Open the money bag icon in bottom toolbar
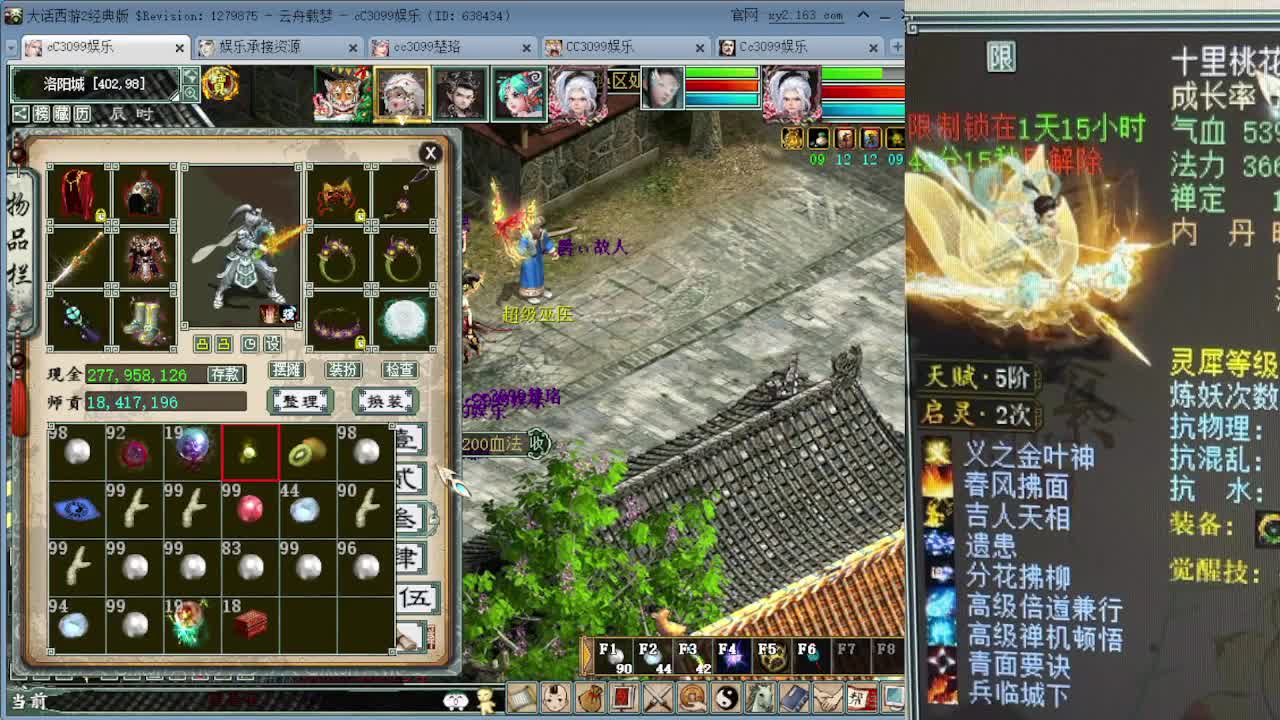 [590, 697]
